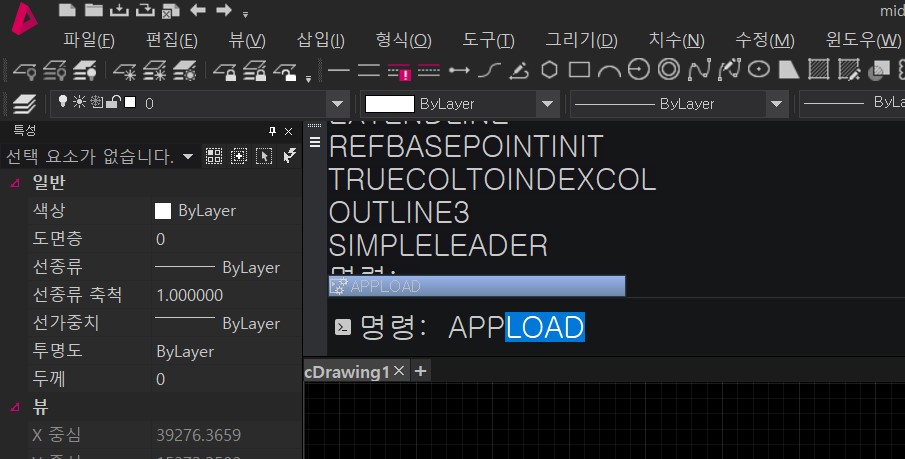The height and width of the screenshot is (459, 905).
Task: Toggle layer on/off lightbulb in layer box
Action: click(x=63, y=102)
